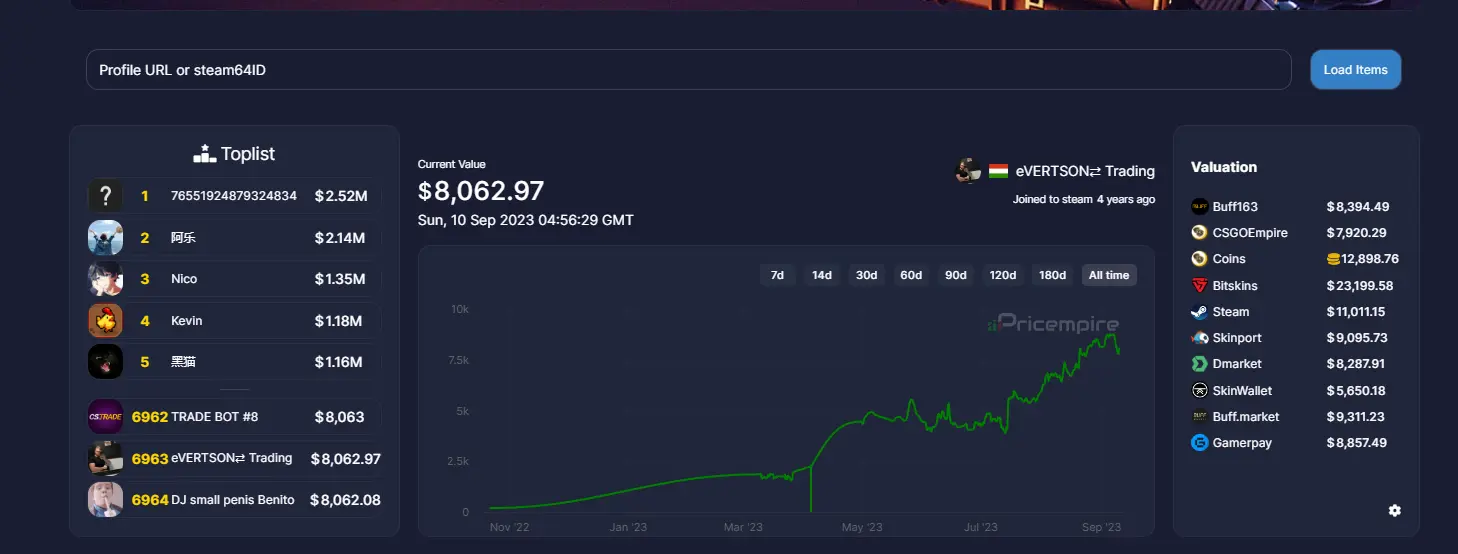Click the CSGOEmpire marketplace icon
Viewport: 1458px width, 554px height.
[x=1200, y=233]
